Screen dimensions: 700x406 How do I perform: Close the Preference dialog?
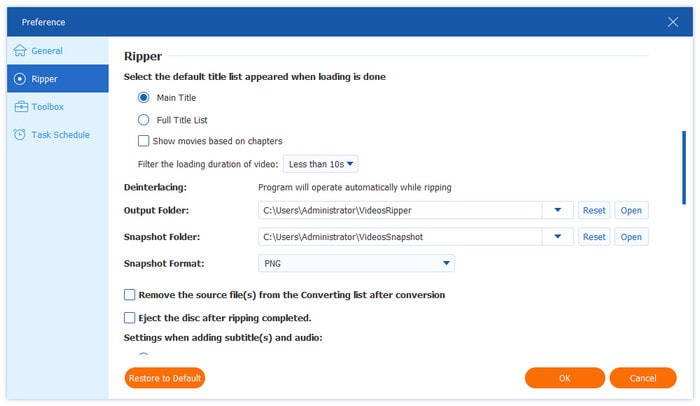(x=673, y=21)
